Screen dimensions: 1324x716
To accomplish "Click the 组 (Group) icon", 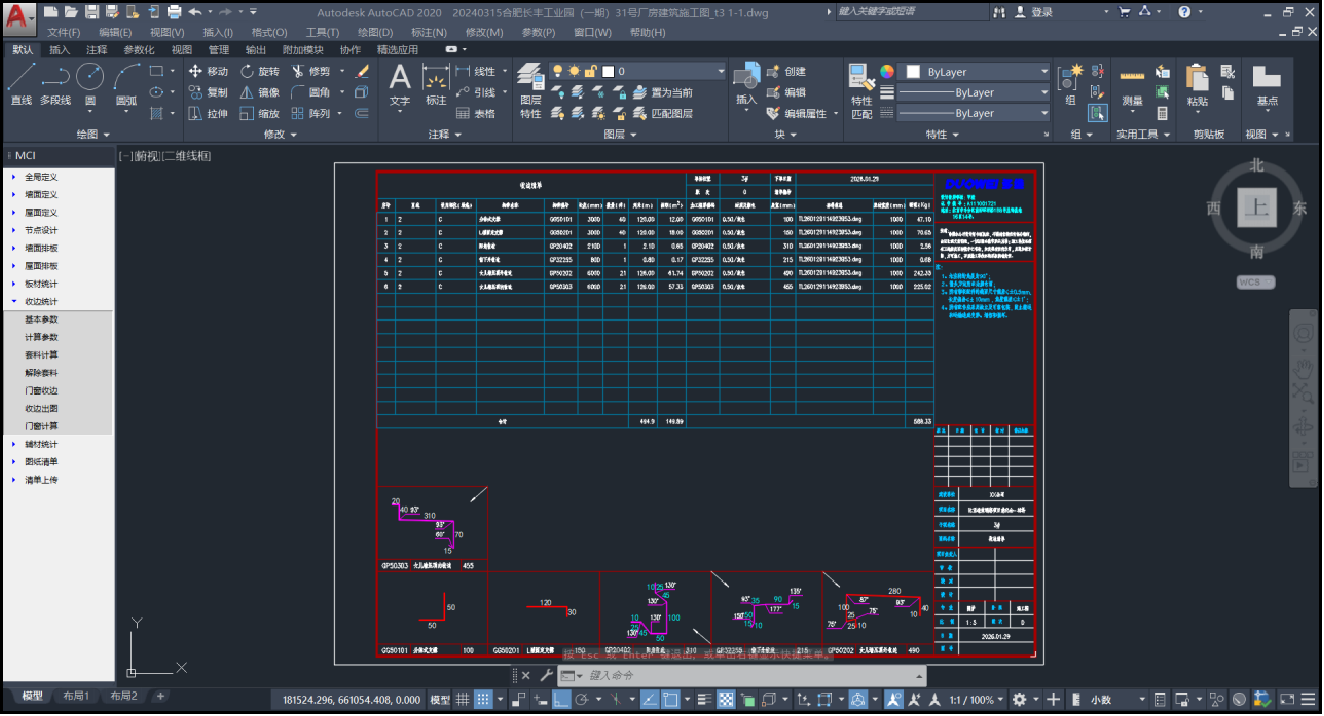I will click(1070, 84).
